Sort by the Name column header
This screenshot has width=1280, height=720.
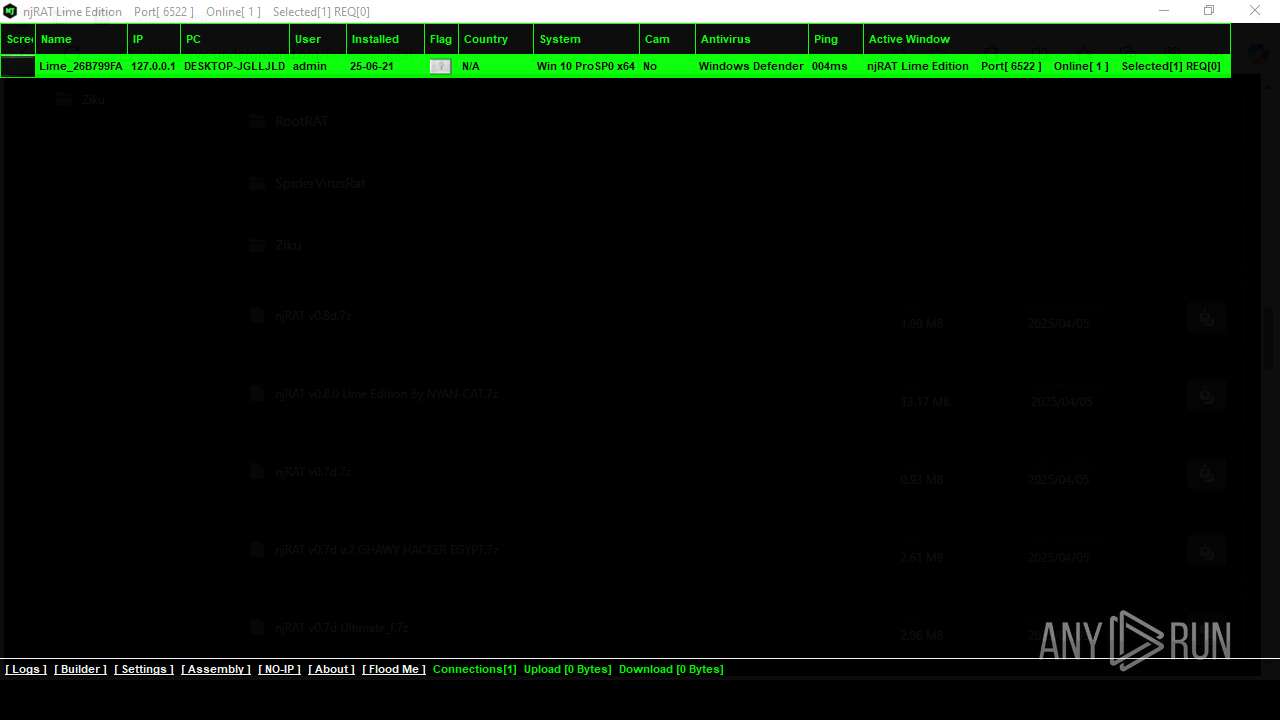coord(82,39)
